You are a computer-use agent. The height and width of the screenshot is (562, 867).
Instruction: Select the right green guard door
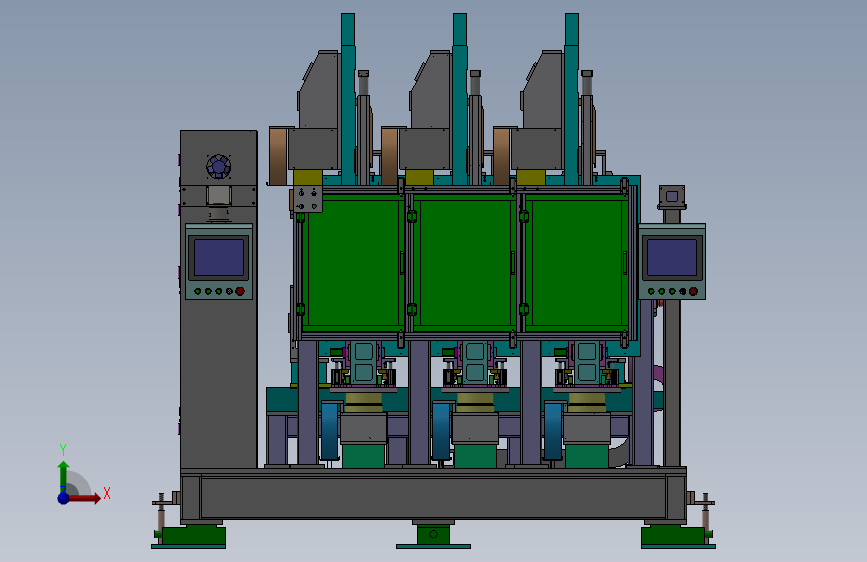point(577,263)
